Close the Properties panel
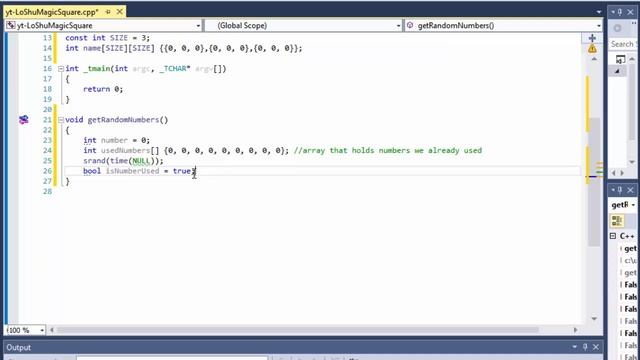Screen dimensions: 640x360 coord(630,190)
